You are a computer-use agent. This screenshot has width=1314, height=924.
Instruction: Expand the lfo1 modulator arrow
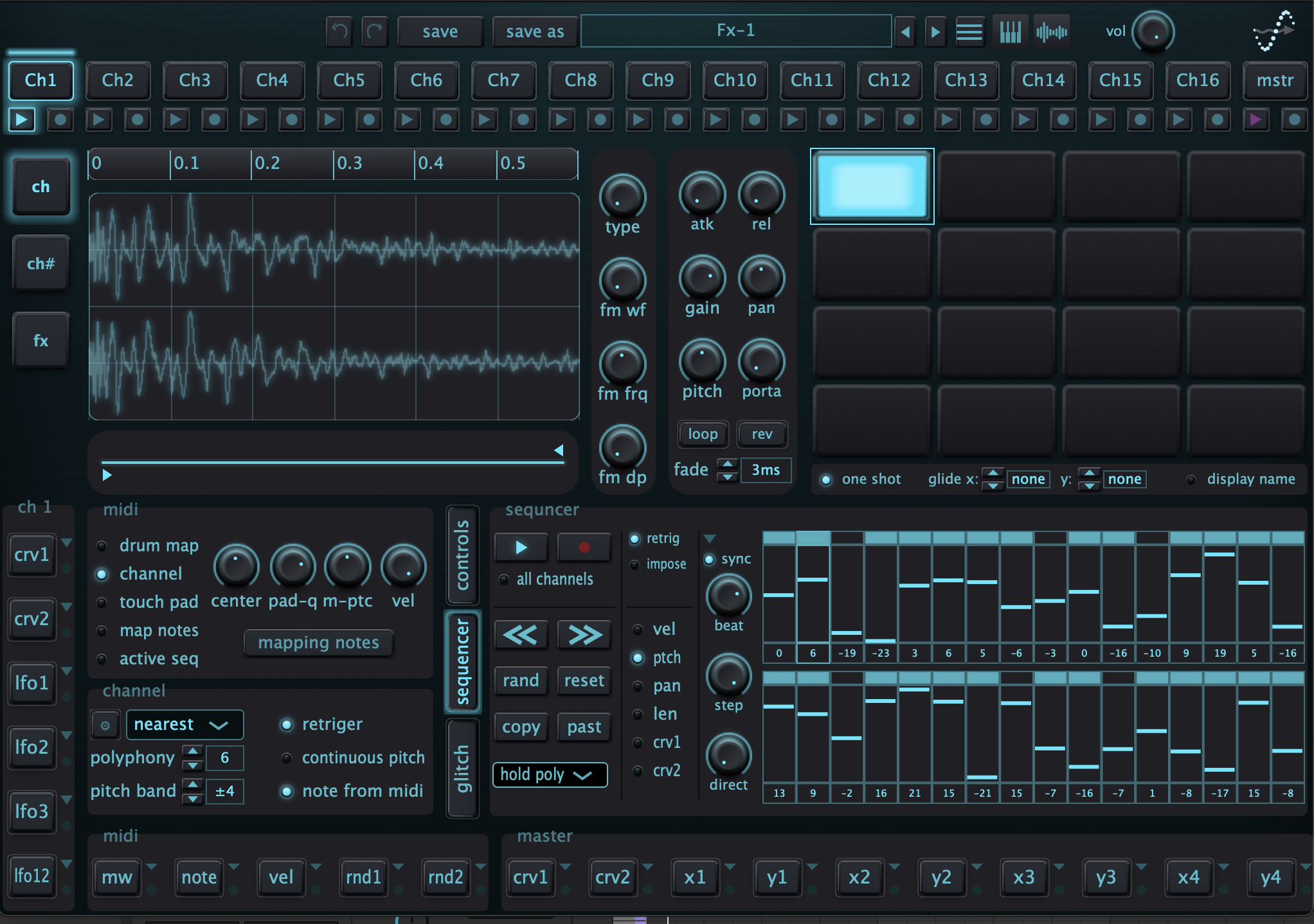click(66, 671)
